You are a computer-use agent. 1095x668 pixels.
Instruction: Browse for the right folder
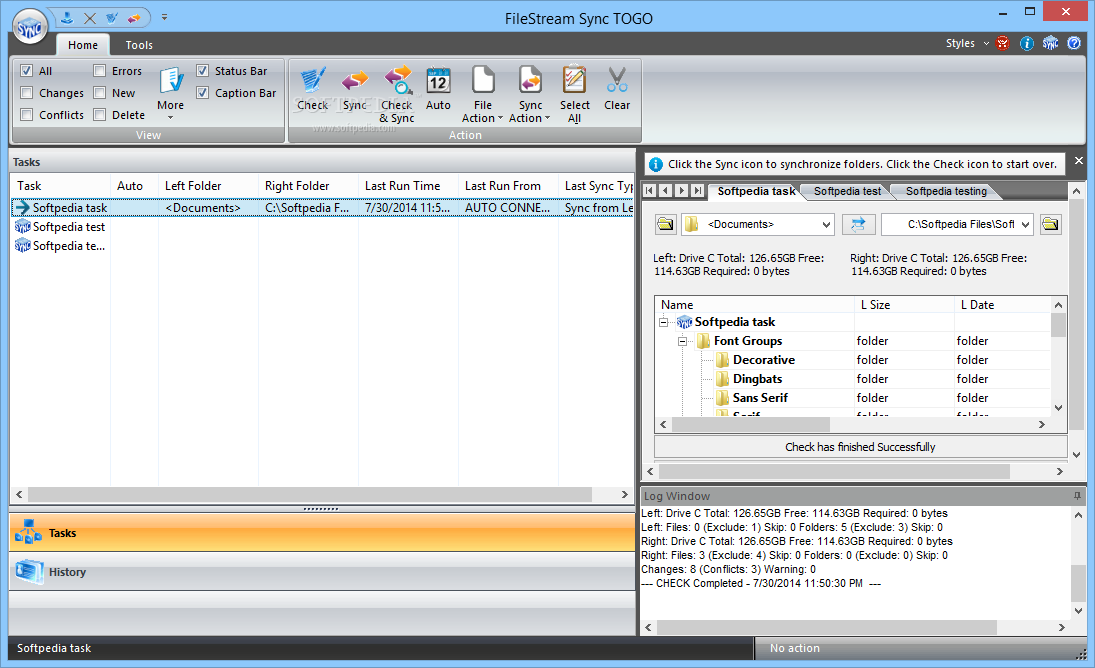tap(1050, 224)
